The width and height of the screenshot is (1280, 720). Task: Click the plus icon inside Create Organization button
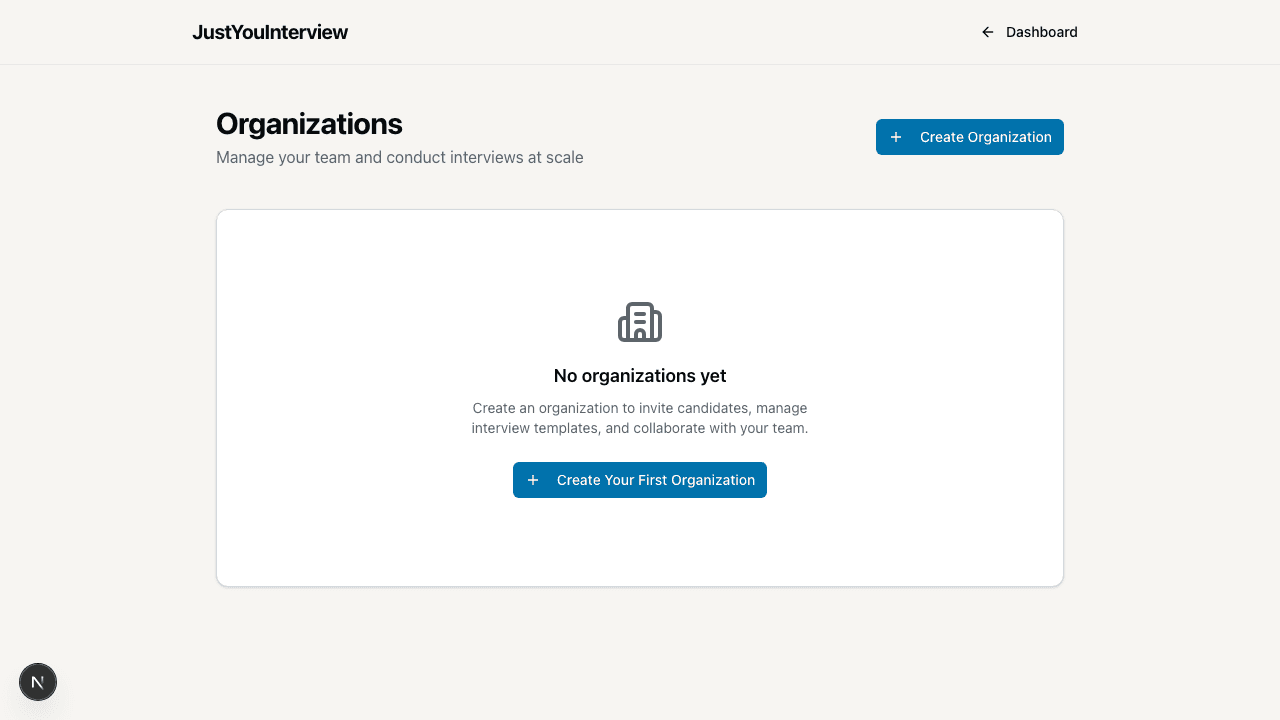coord(895,137)
